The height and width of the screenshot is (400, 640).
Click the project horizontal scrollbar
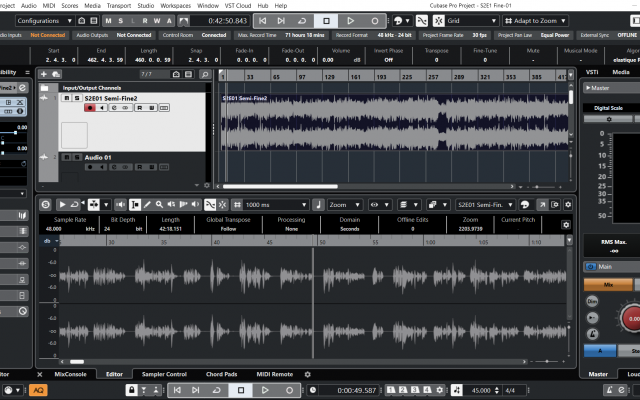click(280, 187)
